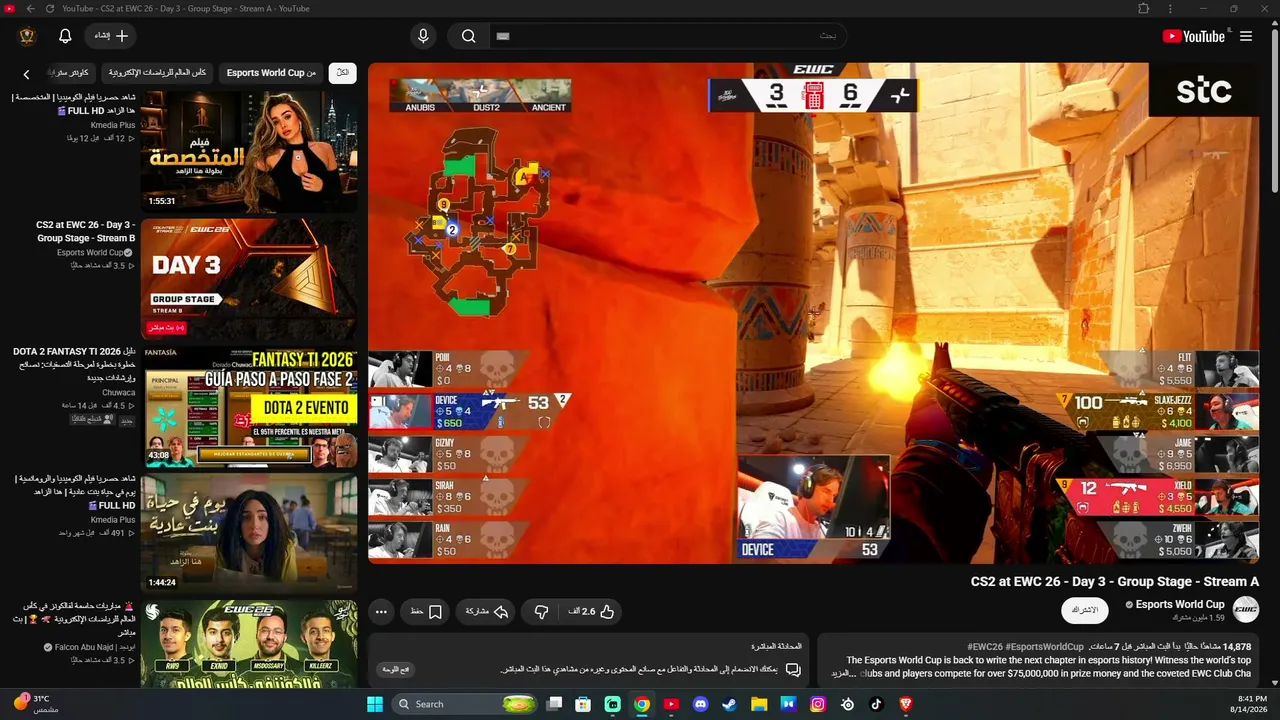Open the weather widget showing 31°C
The width and height of the screenshot is (1280, 720).
36,704
